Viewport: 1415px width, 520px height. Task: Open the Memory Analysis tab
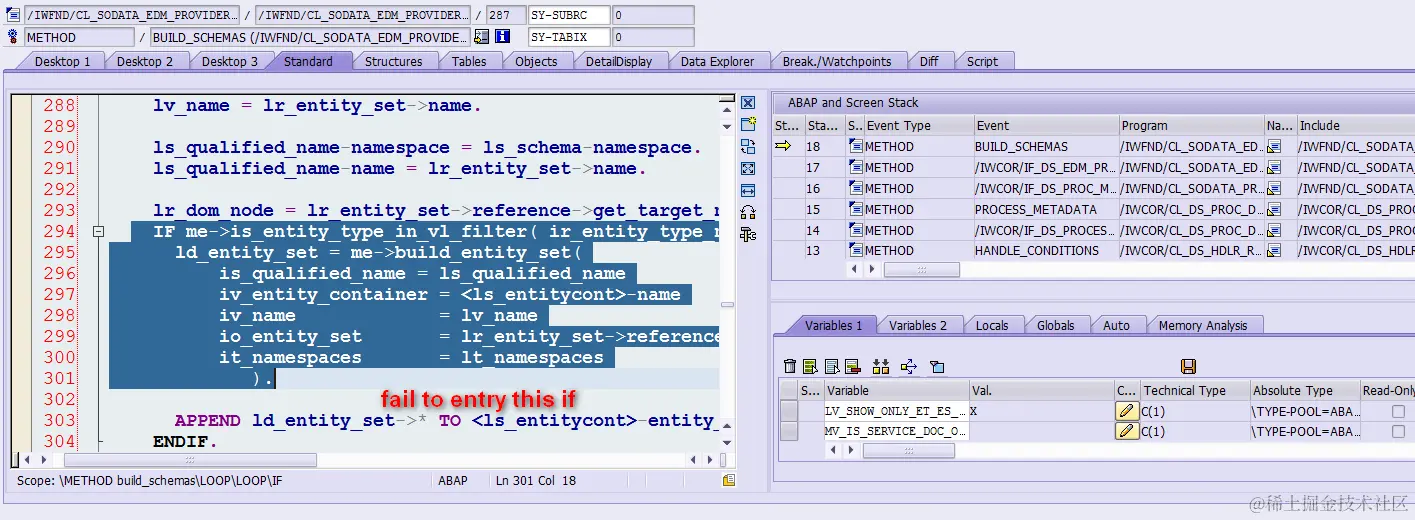1203,325
